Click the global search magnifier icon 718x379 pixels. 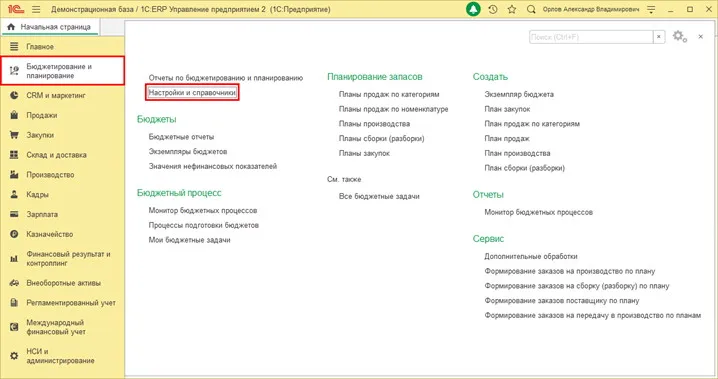pyautogui.click(x=531, y=9)
